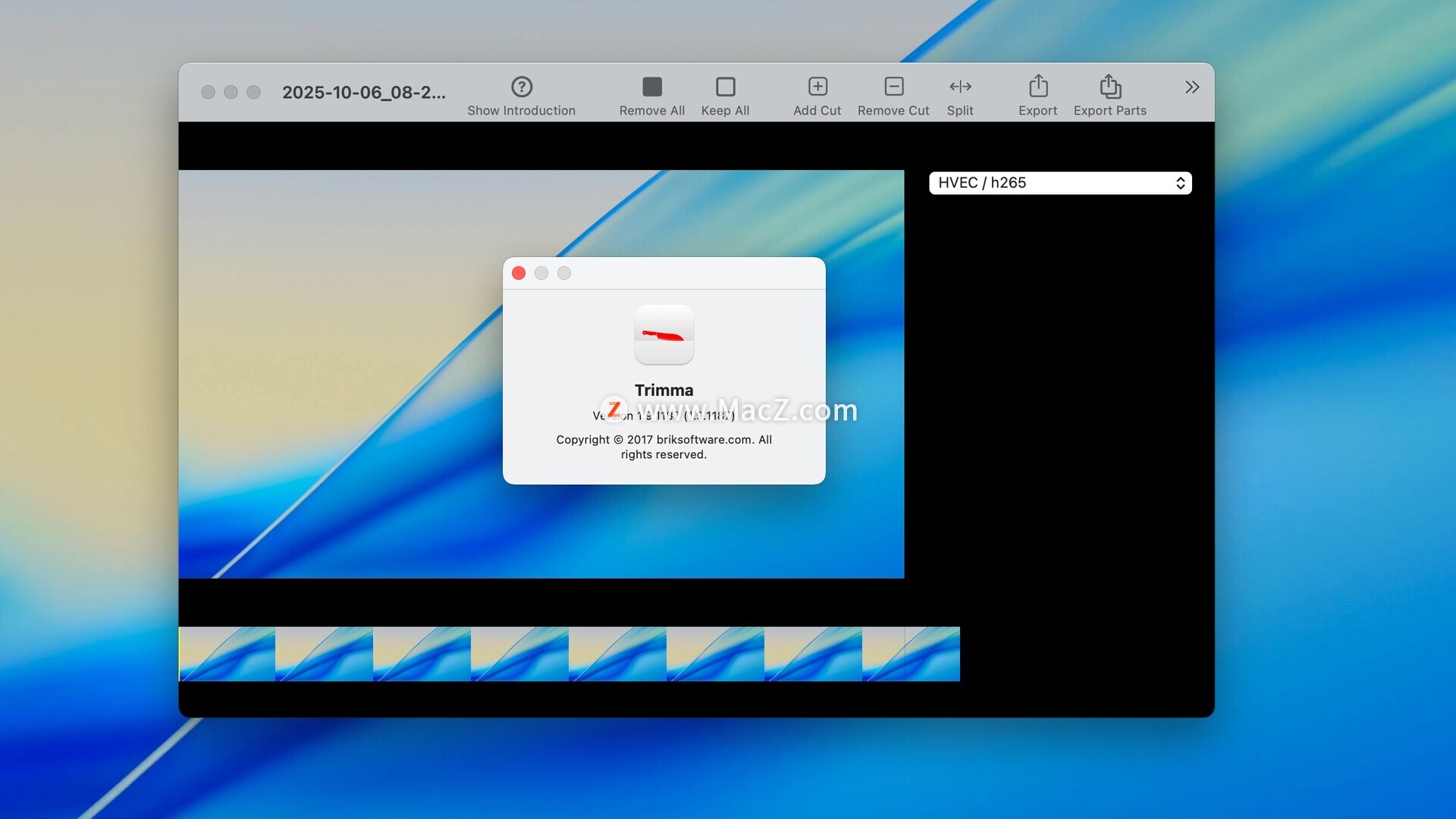
Task: Click the Export share icon
Action: point(1037,86)
